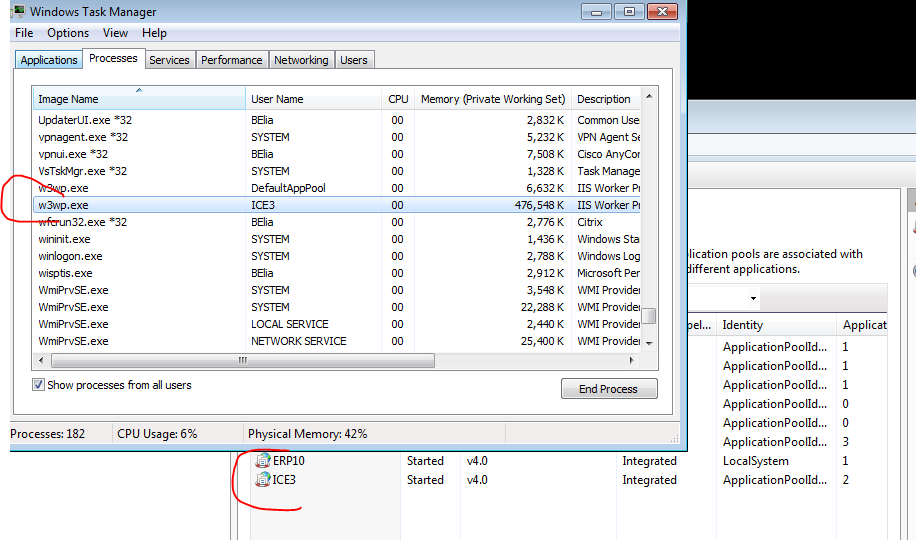Minimize the Task Manager window
The image size is (916, 540).
pos(596,12)
